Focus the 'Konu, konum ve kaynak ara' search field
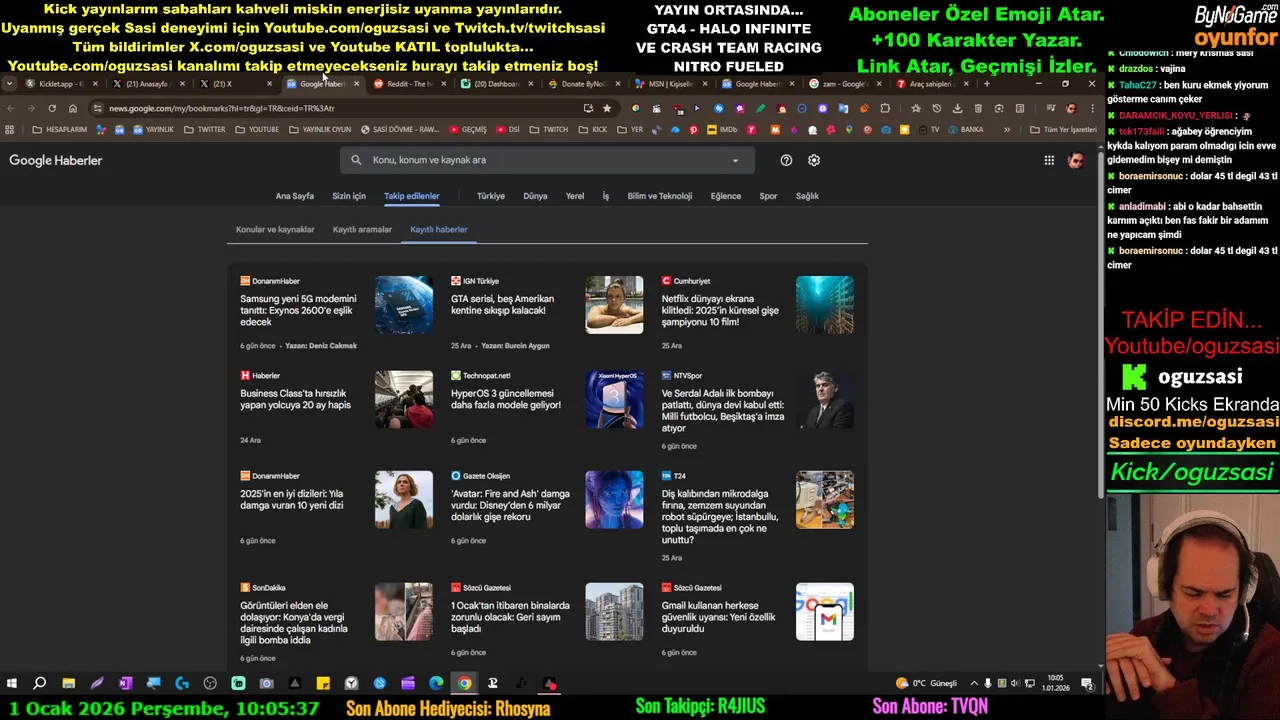Image resolution: width=1280 pixels, height=720 pixels. click(547, 160)
